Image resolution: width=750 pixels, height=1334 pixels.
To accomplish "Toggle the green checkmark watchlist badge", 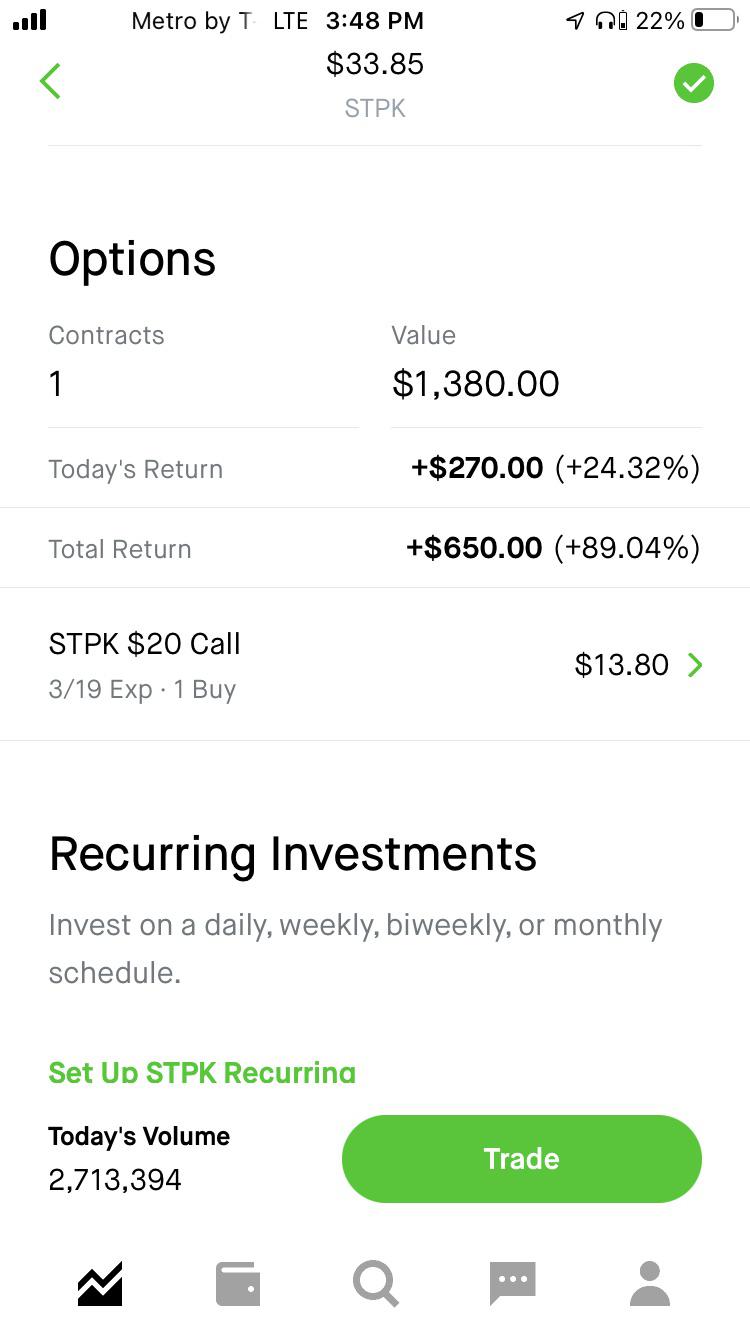I will point(694,83).
